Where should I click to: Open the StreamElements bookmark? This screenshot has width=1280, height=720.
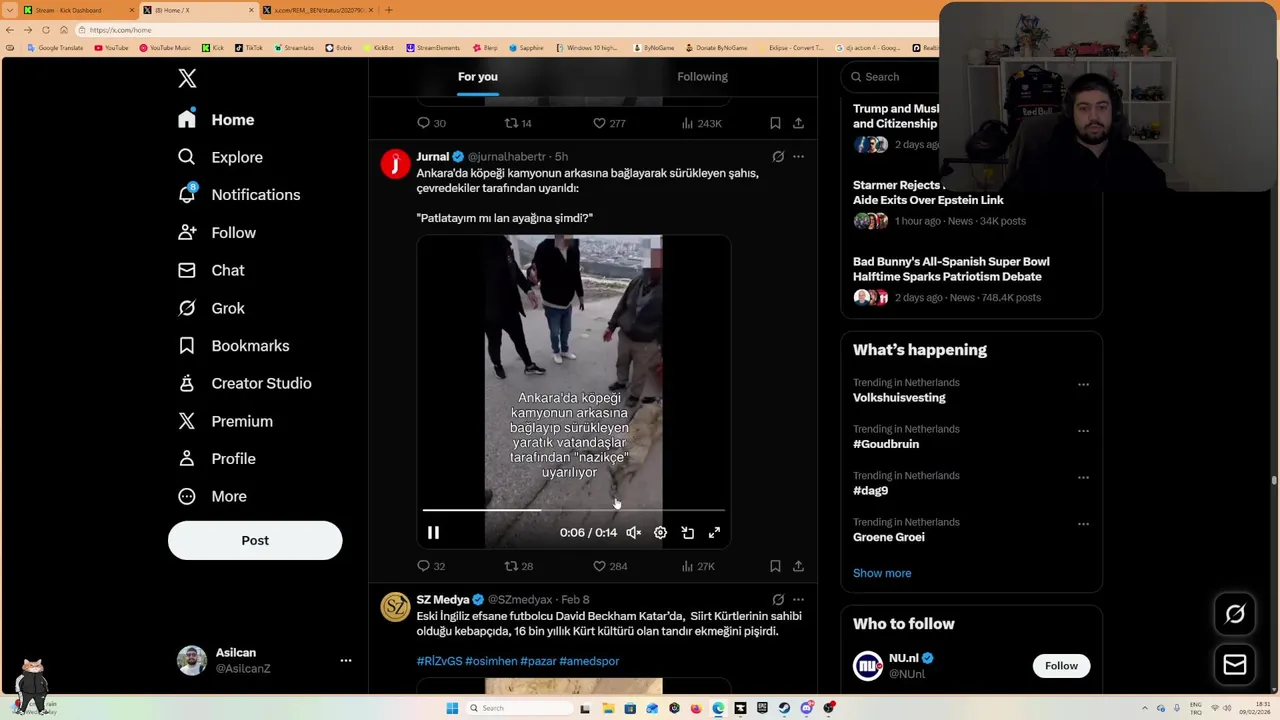click(x=433, y=48)
